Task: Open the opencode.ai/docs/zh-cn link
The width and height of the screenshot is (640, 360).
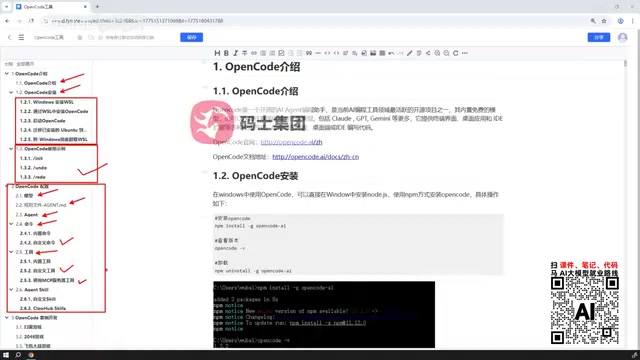Action: [316, 157]
